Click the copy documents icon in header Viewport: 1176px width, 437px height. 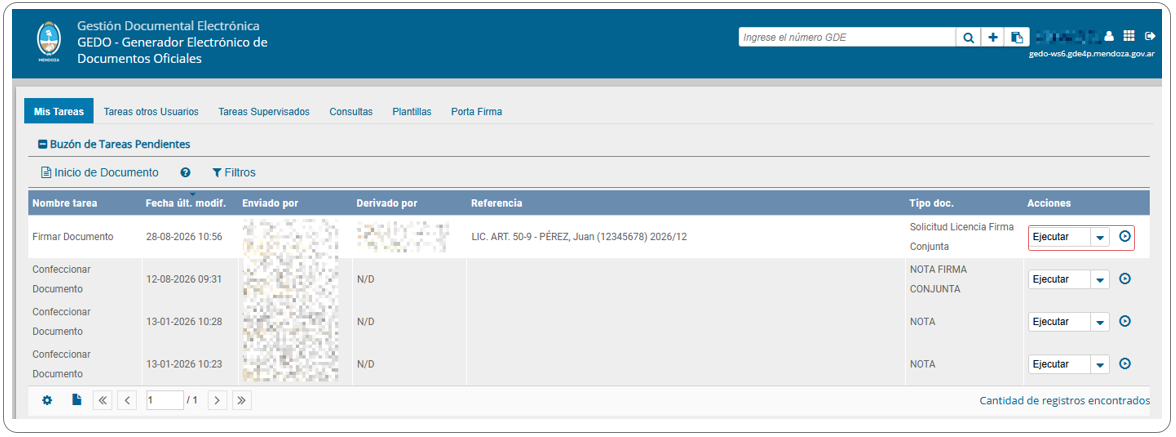[x=1016, y=37]
